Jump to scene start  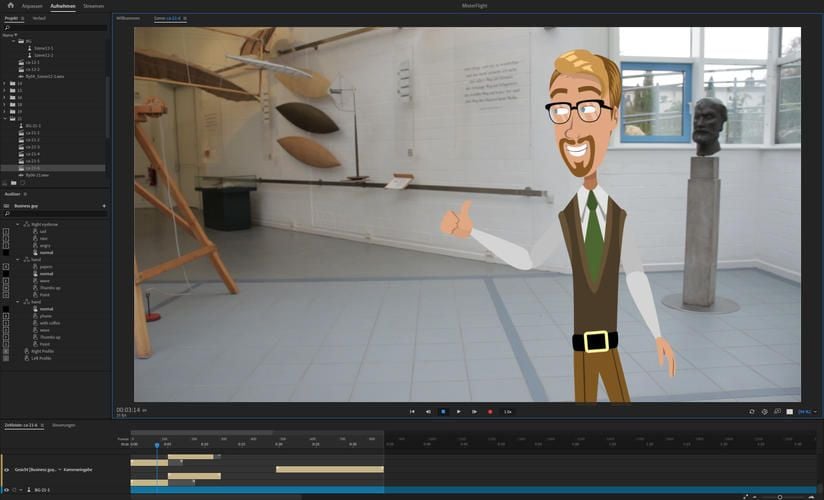(x=412, y=412)
